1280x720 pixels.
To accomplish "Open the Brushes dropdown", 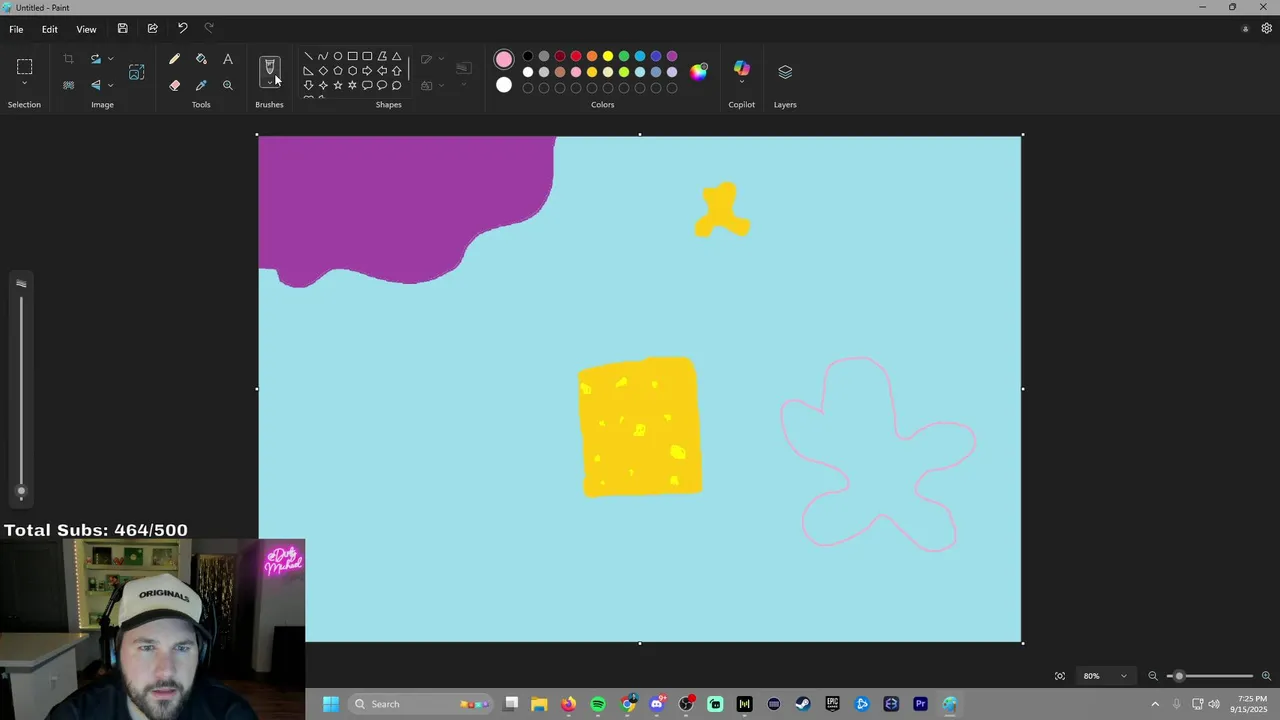I will (269, 83).
